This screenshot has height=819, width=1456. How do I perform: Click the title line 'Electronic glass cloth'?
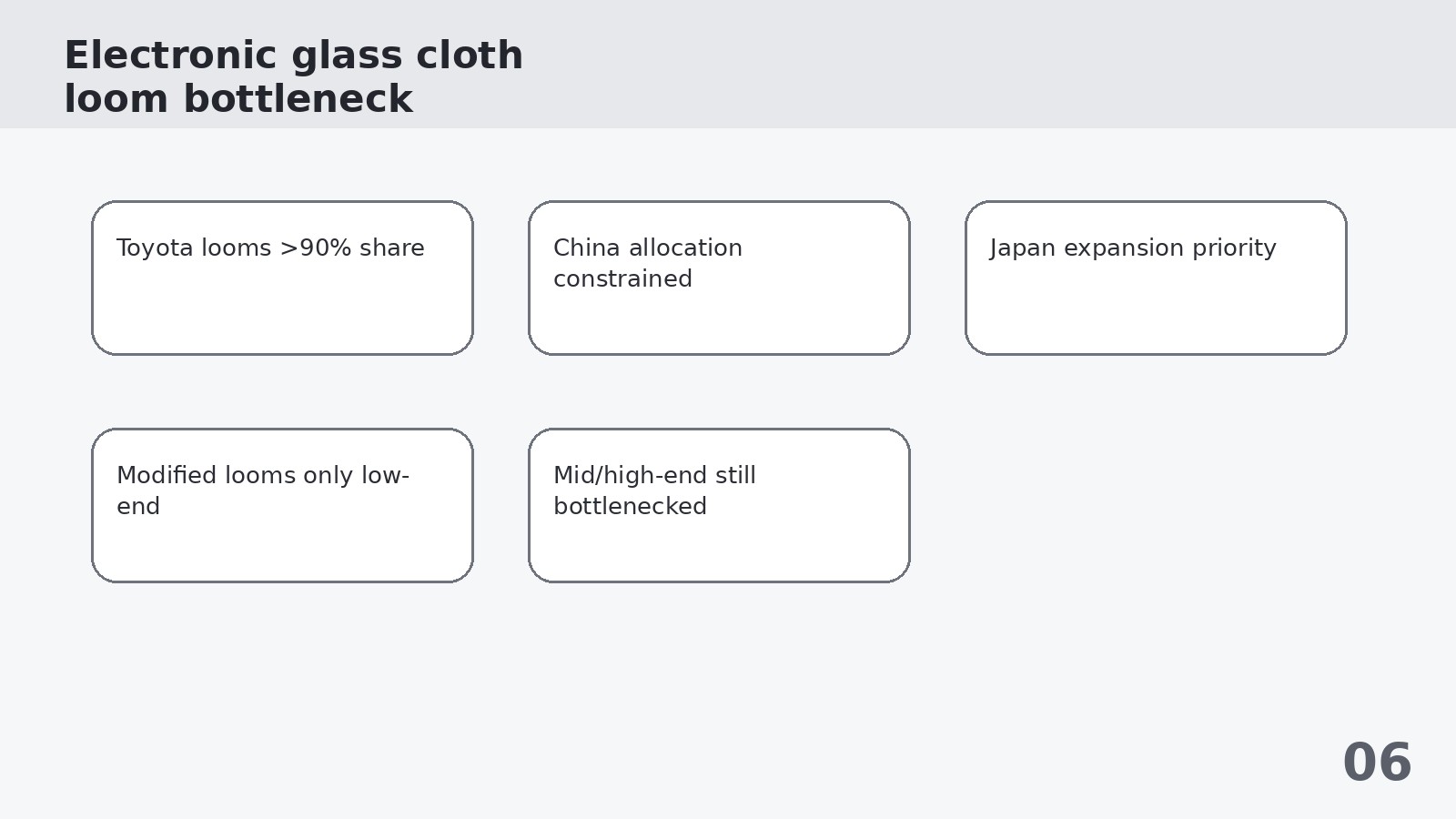(x=293, y=56)
